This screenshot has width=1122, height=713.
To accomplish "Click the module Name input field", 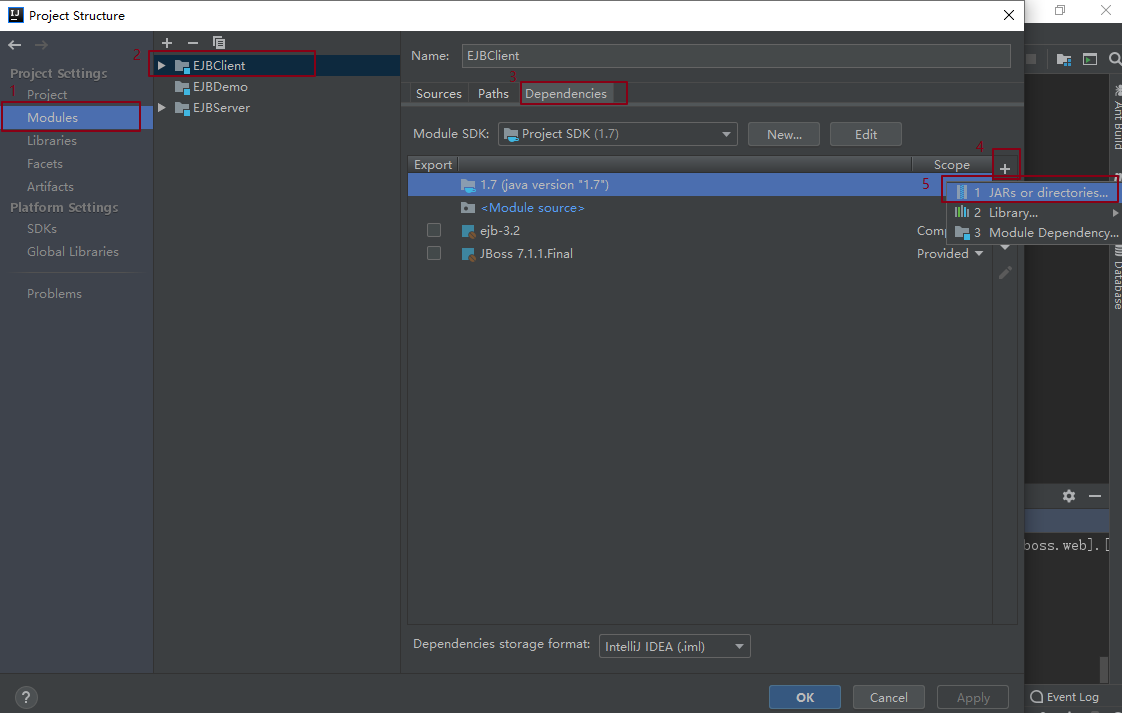I will (736, 56).
